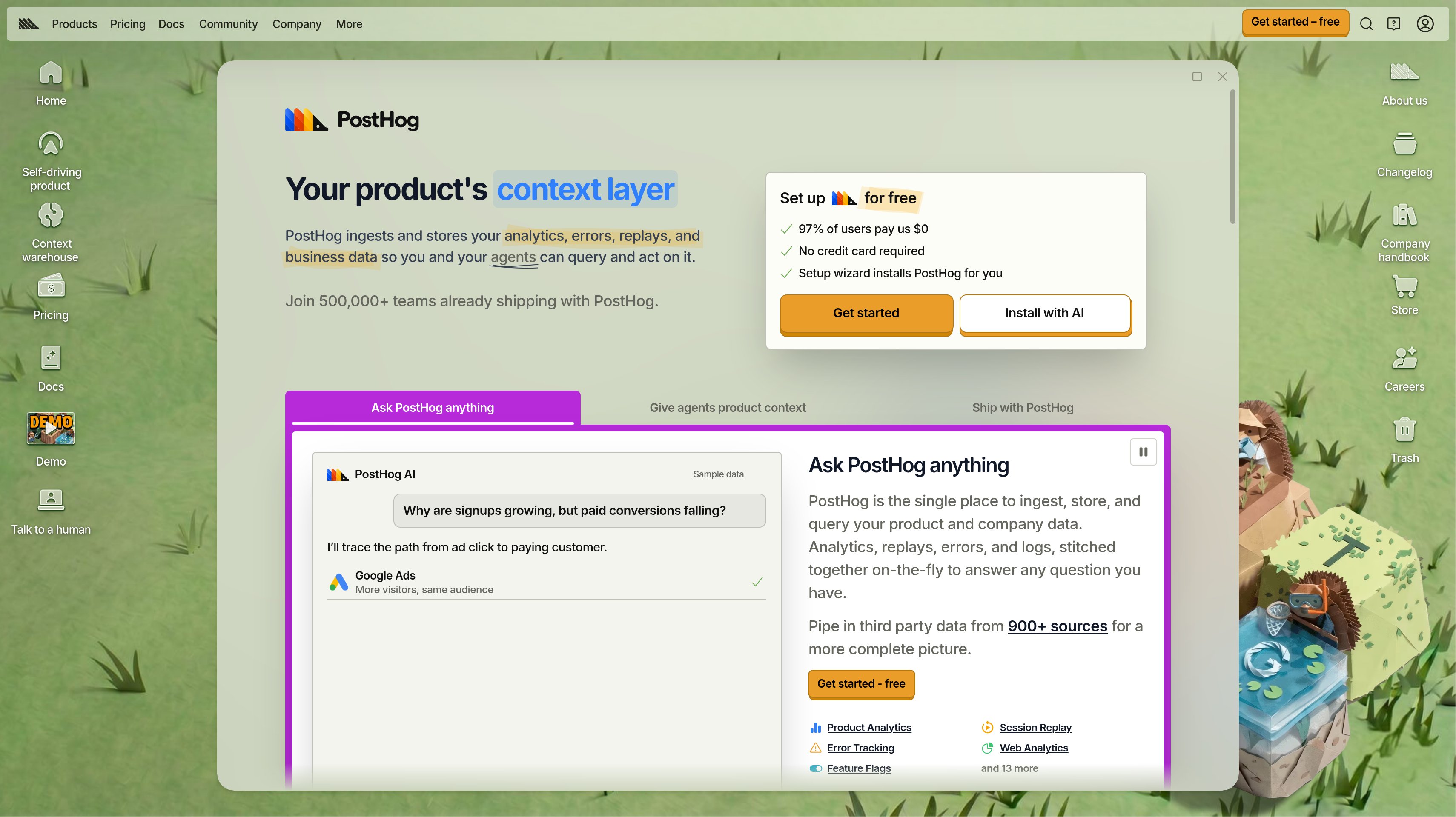Open the Error Tracking link

(x=860, y=748)
